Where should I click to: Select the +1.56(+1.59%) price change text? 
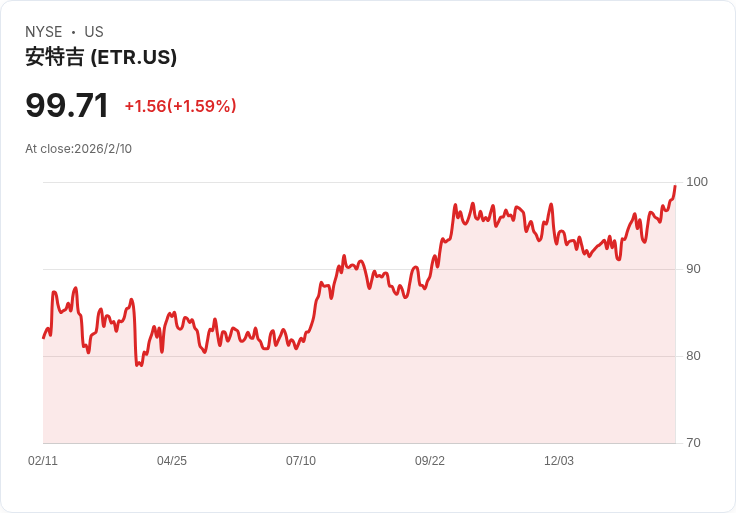click(x=180, y=106)
